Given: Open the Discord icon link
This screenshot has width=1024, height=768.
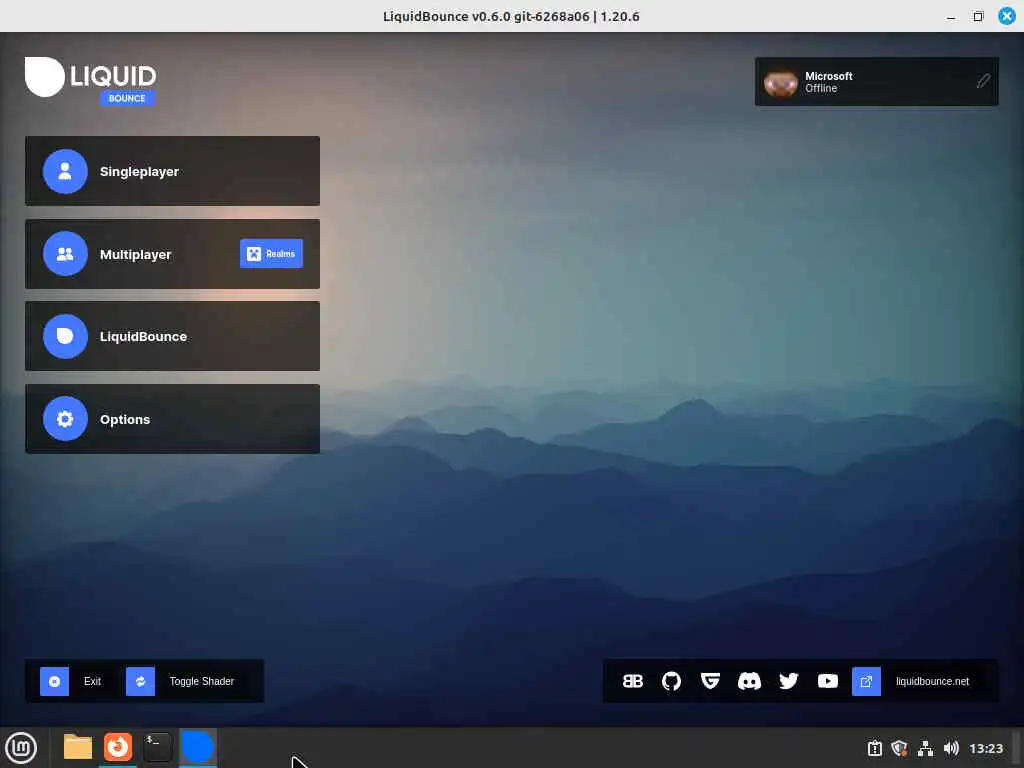Looking at the screenshot, I should coord(749,681).
